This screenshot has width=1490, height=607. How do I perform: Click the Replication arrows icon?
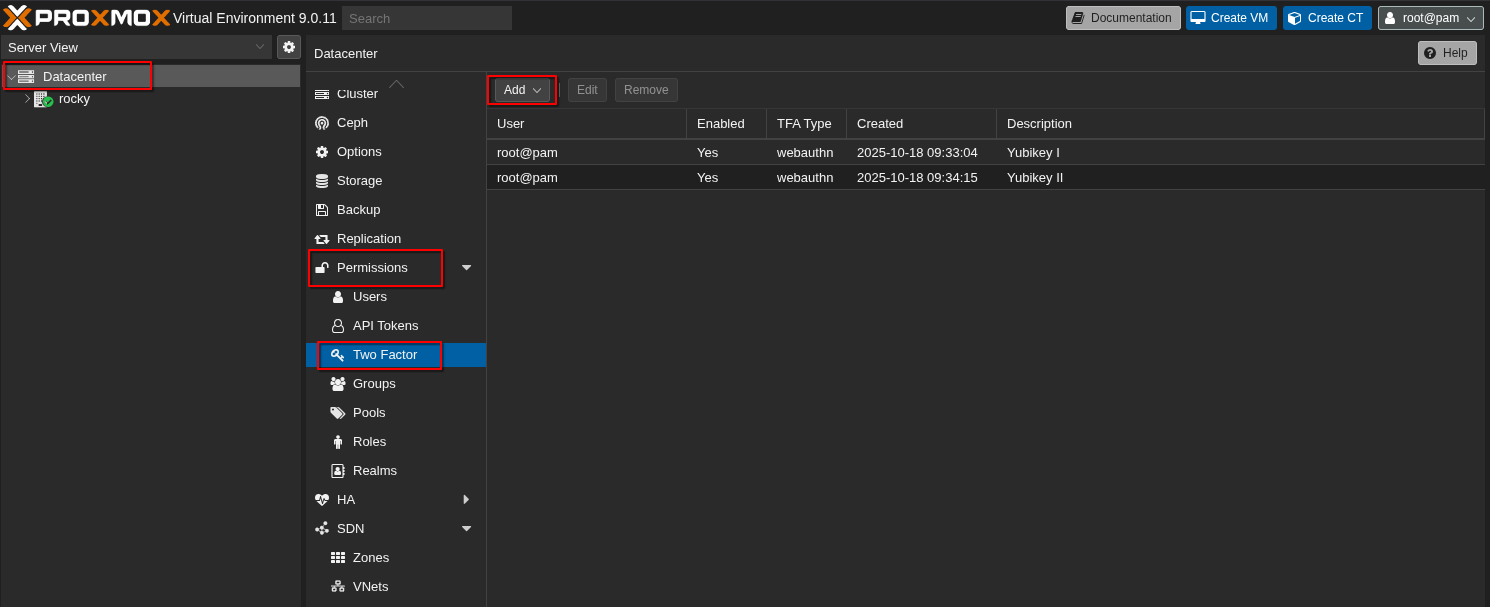click(322, 239)
